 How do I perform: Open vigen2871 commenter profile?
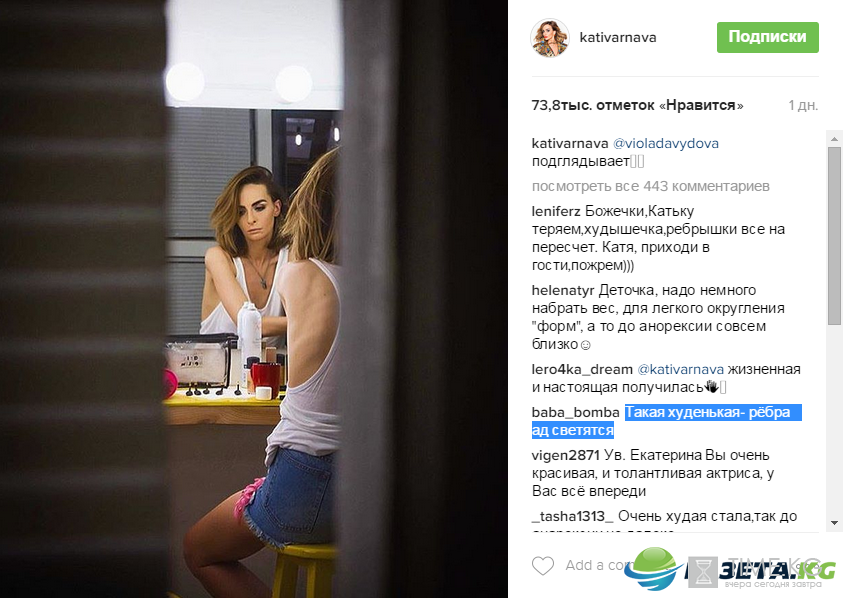[x=566, y=455]
